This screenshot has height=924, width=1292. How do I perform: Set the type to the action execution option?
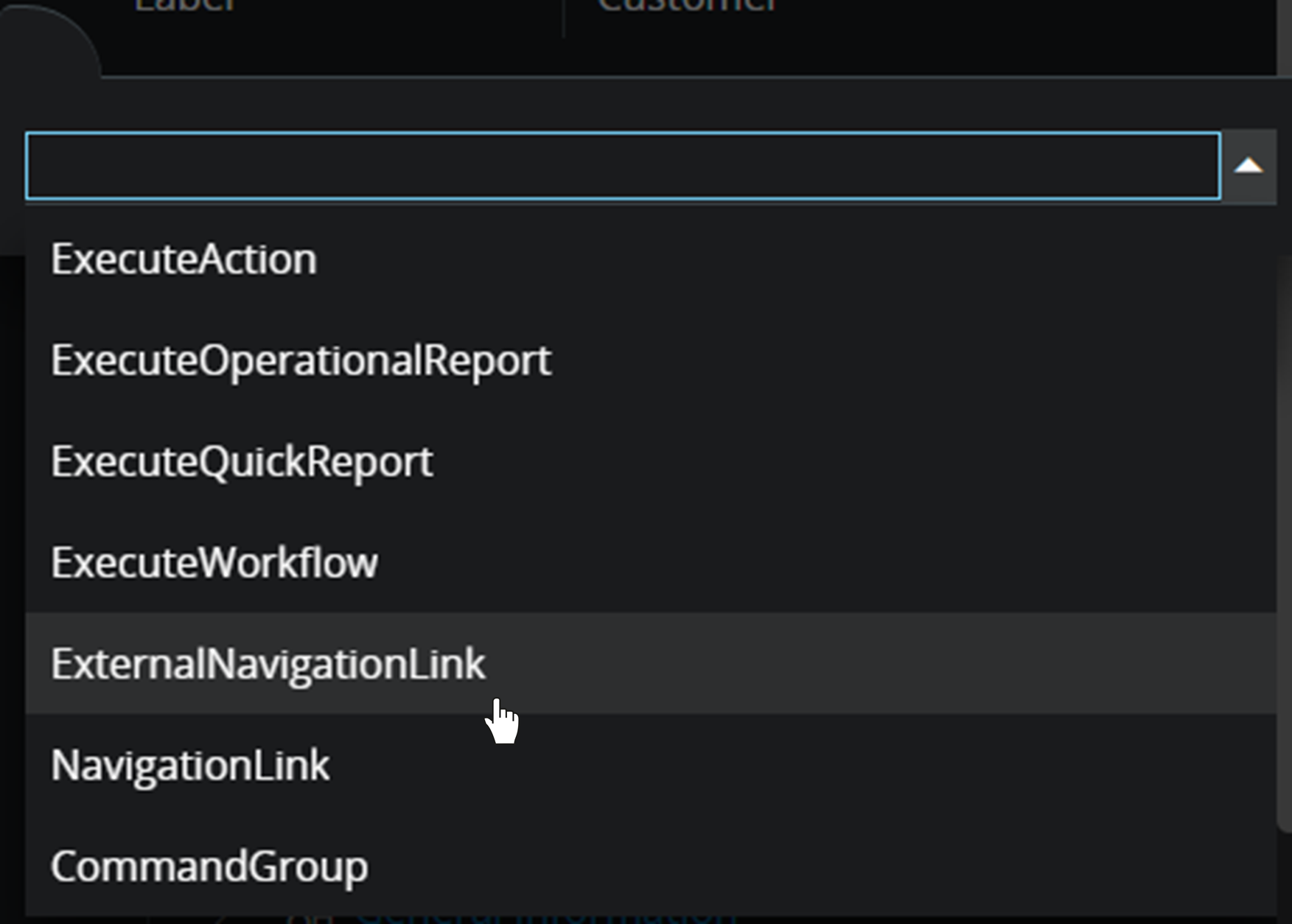tap(184, 259)
